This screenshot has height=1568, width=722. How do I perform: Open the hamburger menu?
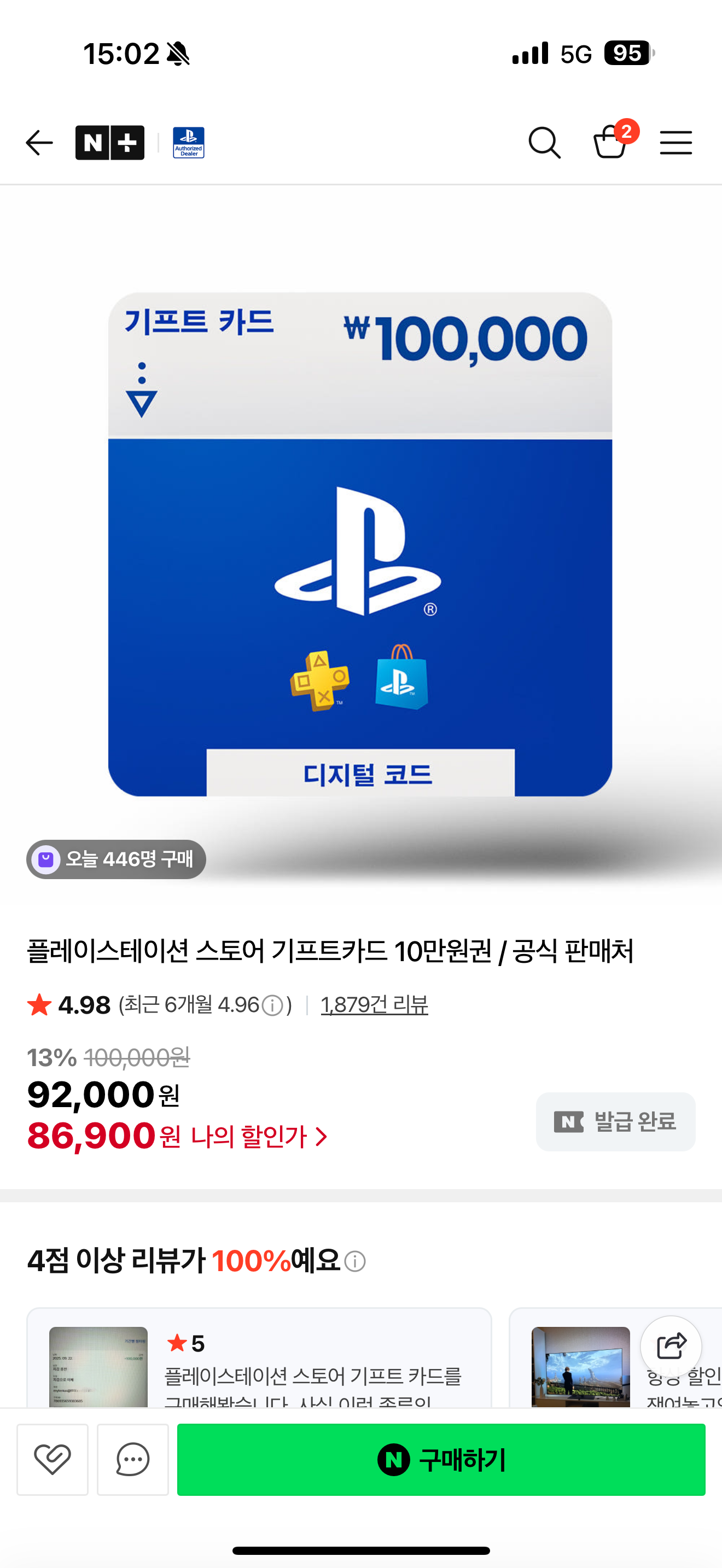[676, 143]
